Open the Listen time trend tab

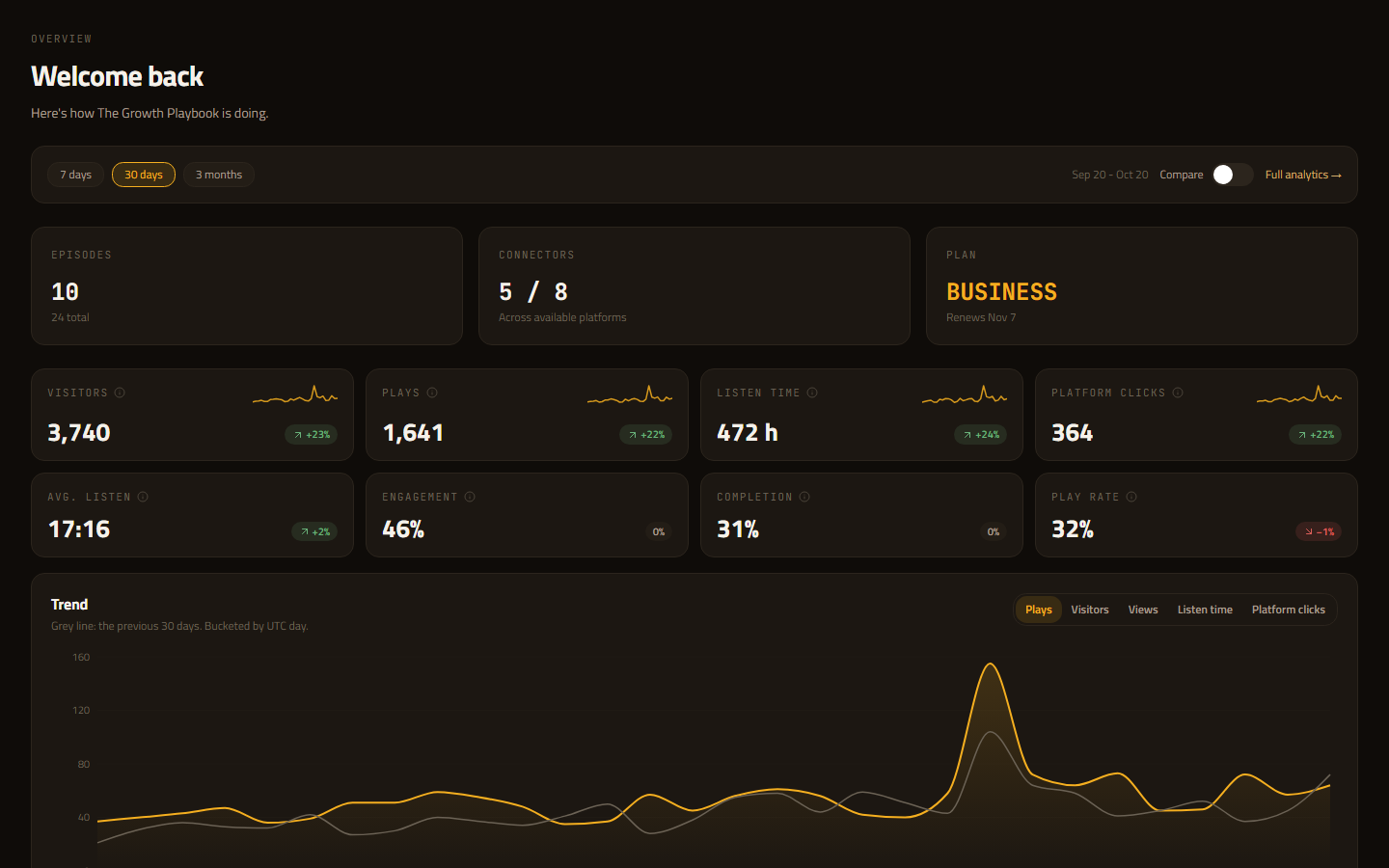click(x=1205, y=610)
